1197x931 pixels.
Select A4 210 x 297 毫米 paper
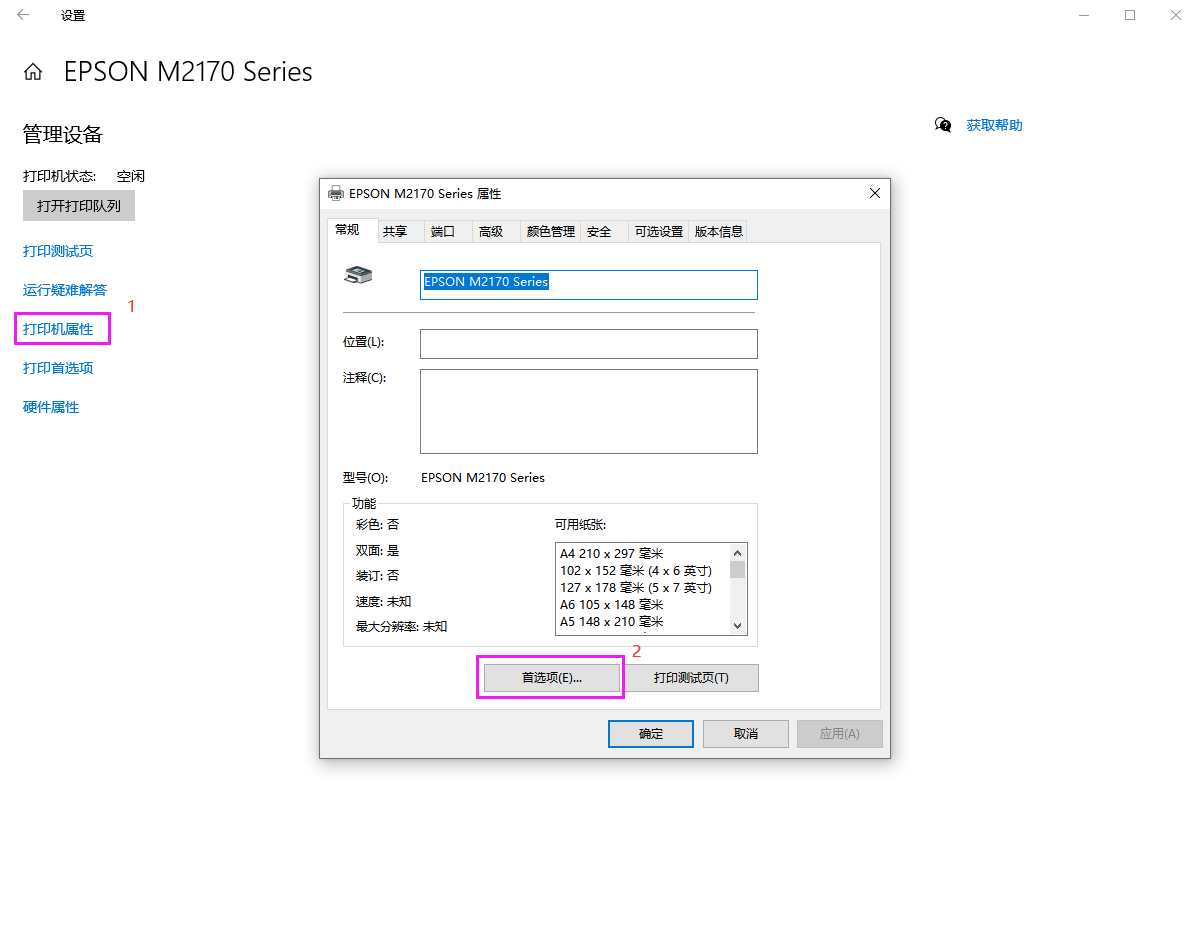611,553
